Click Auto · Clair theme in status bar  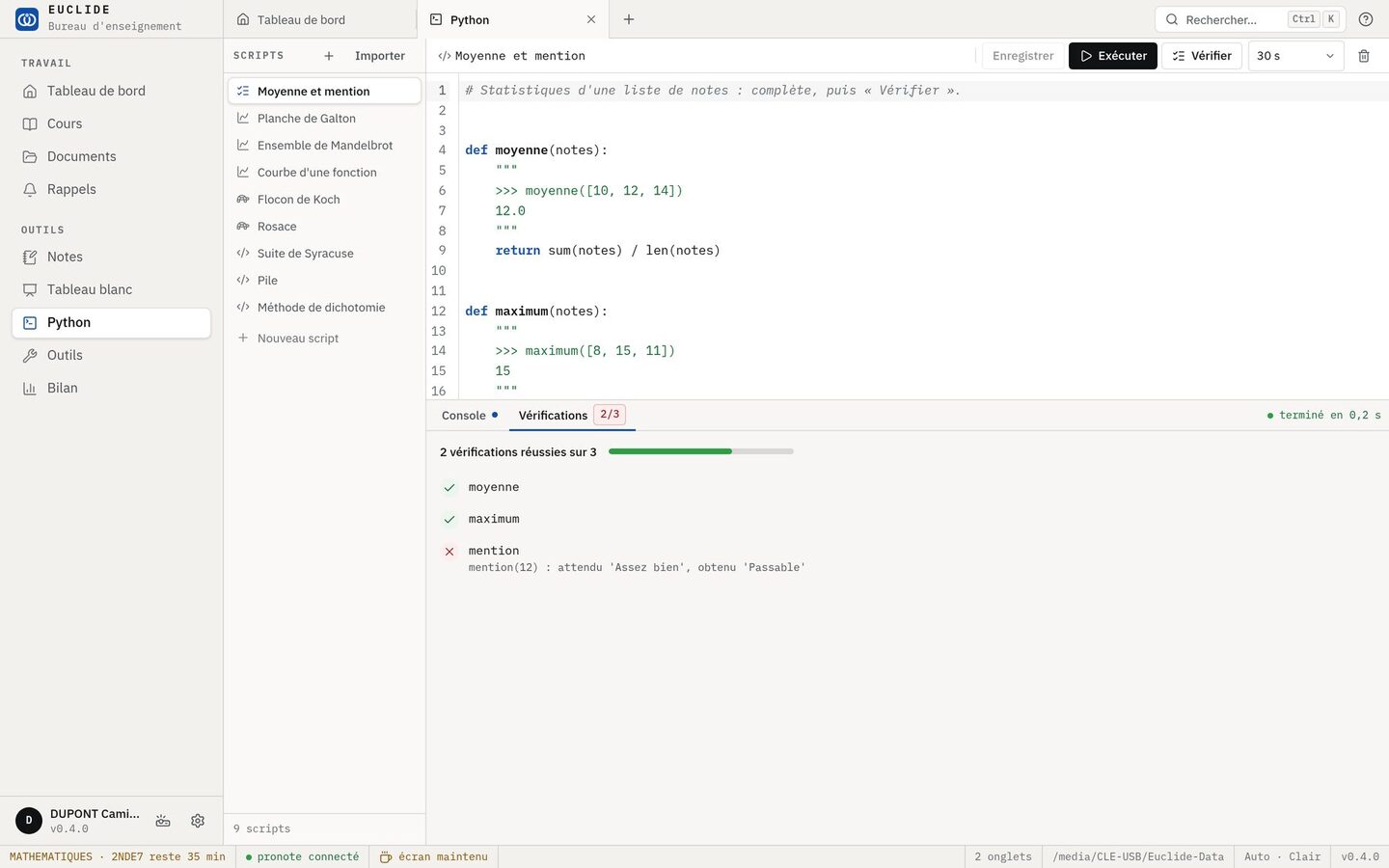(x=1282, y=856)
